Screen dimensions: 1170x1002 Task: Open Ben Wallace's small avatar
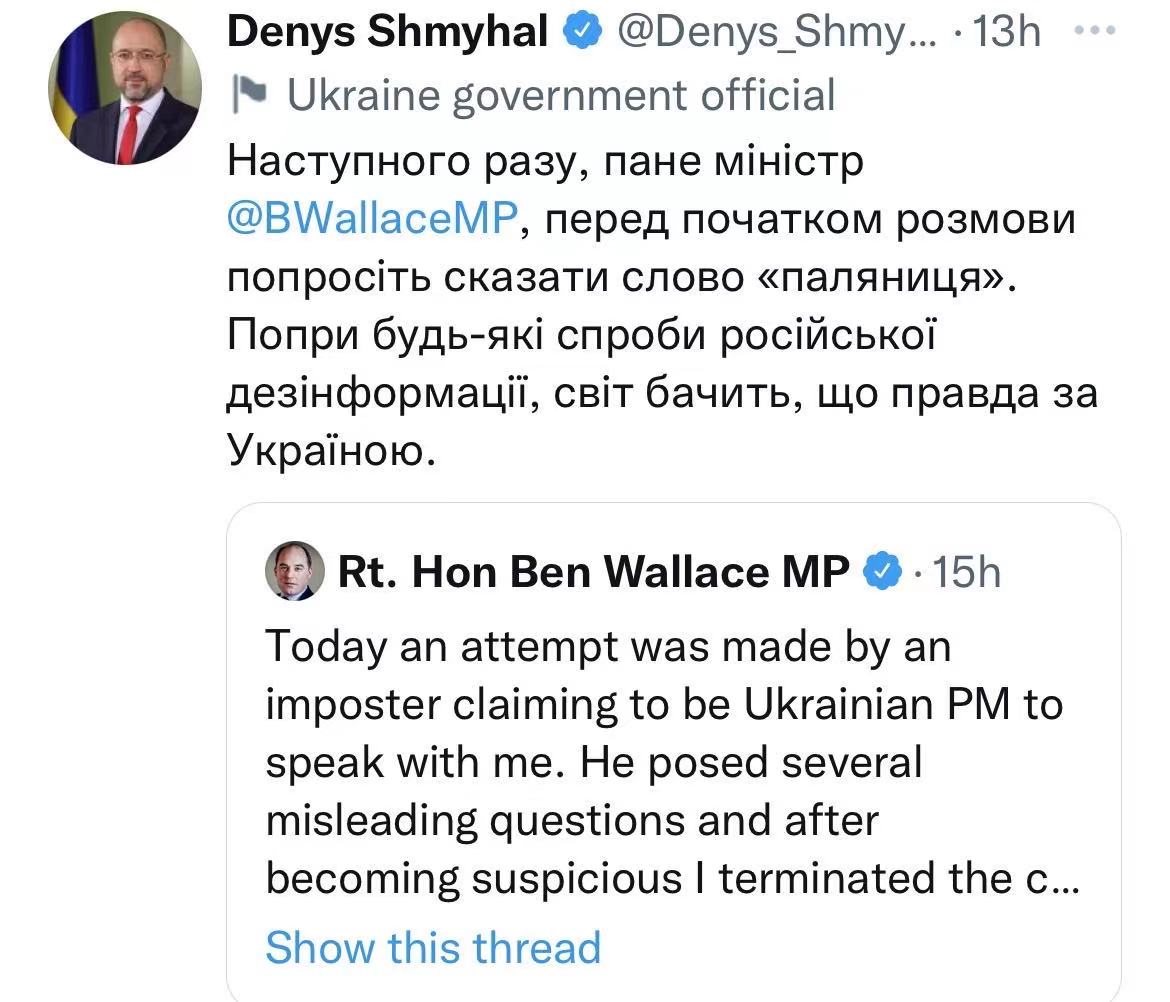coord(294,572)
